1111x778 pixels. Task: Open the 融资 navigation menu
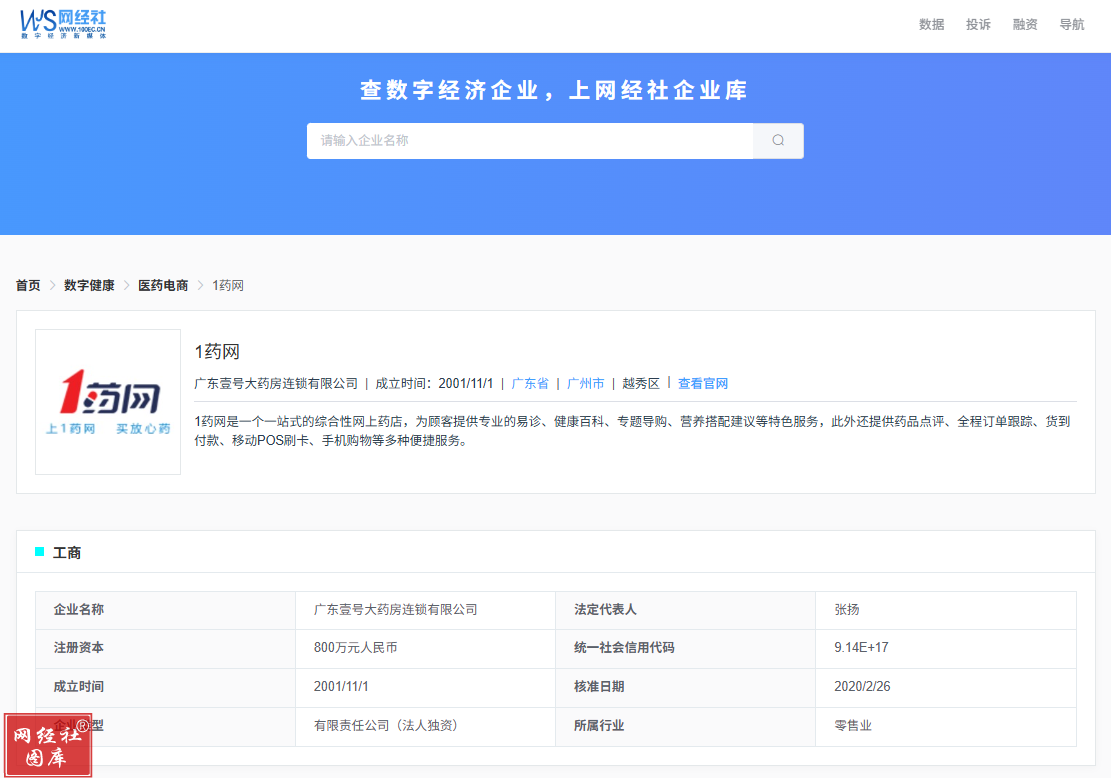[x=1025, y=25]
